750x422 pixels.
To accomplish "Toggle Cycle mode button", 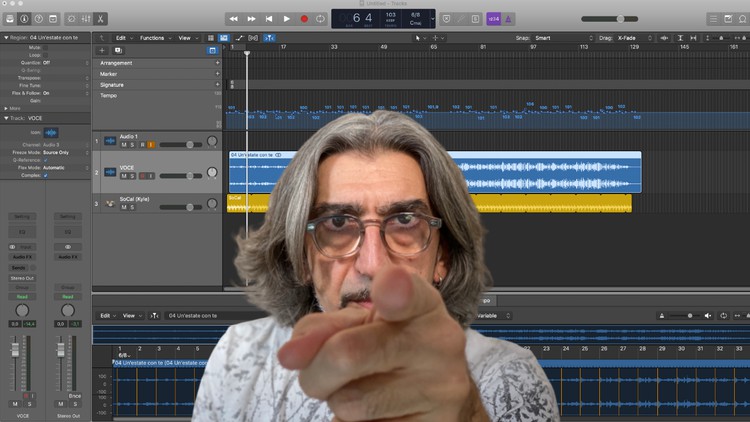I will (320, 19).
